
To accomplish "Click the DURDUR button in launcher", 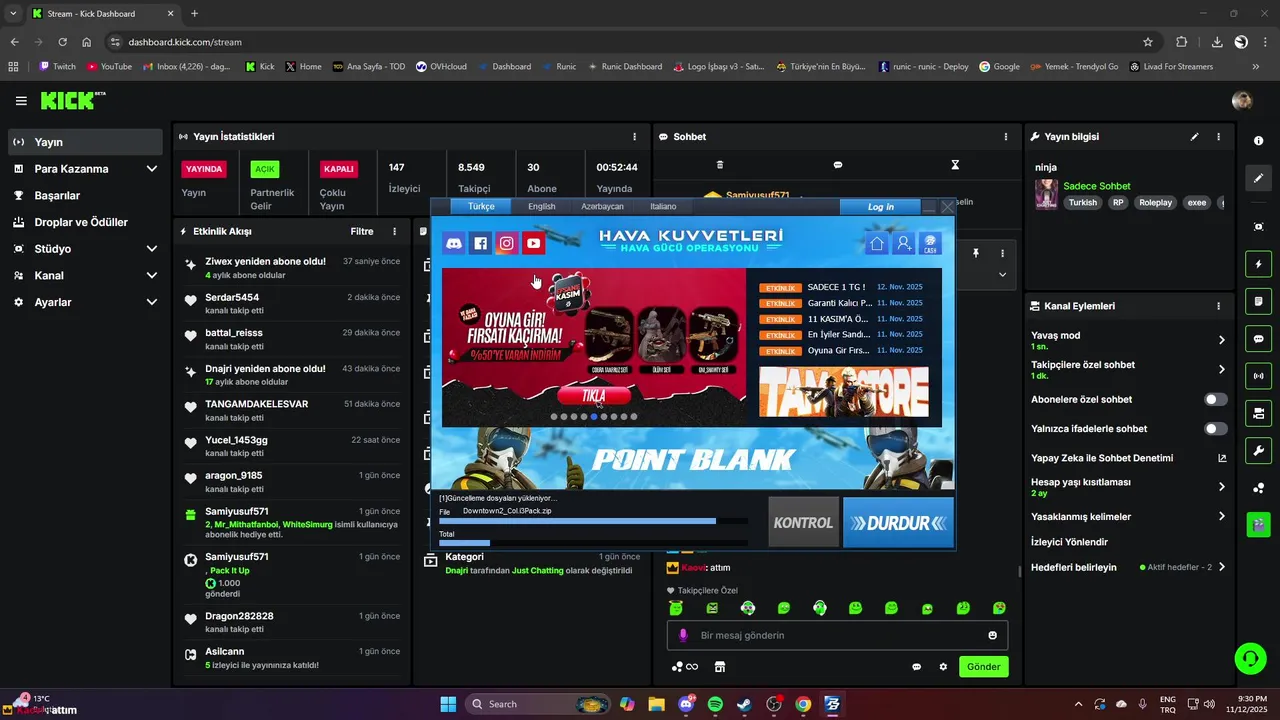I will coord(898,522).
